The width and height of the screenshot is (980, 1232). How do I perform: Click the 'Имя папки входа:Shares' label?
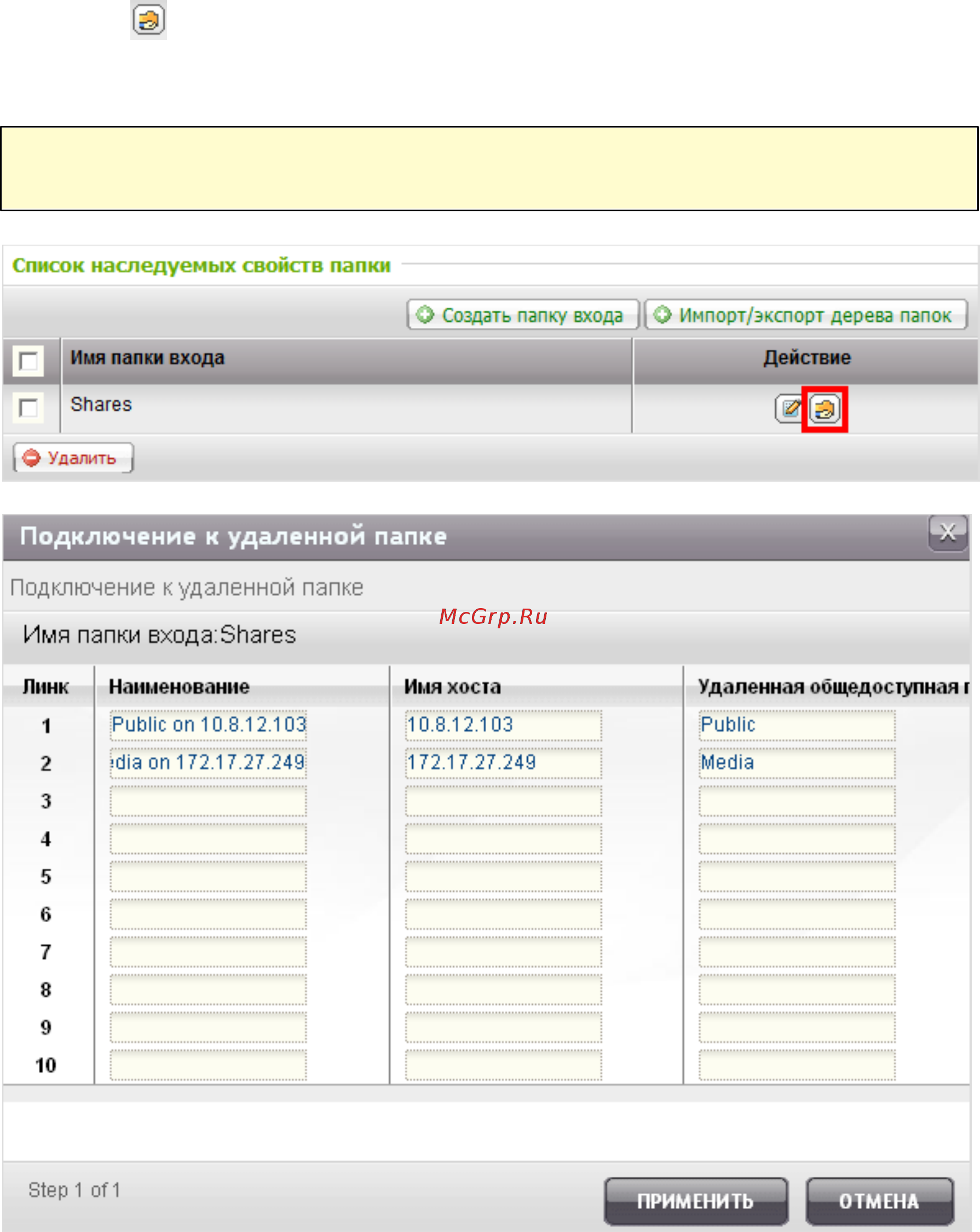(159, 635)
